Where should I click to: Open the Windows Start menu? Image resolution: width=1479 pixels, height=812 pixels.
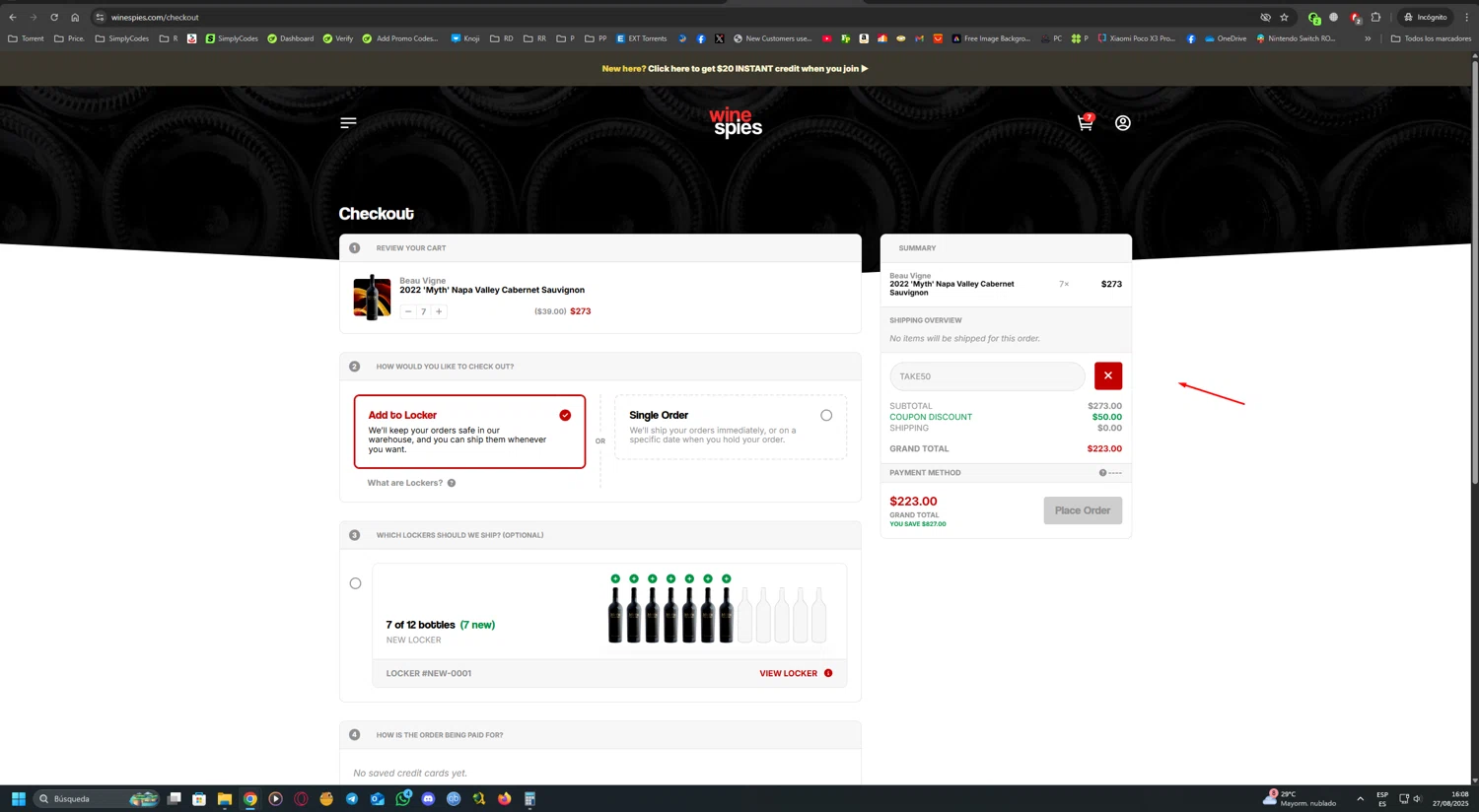[x=18, y=799]
